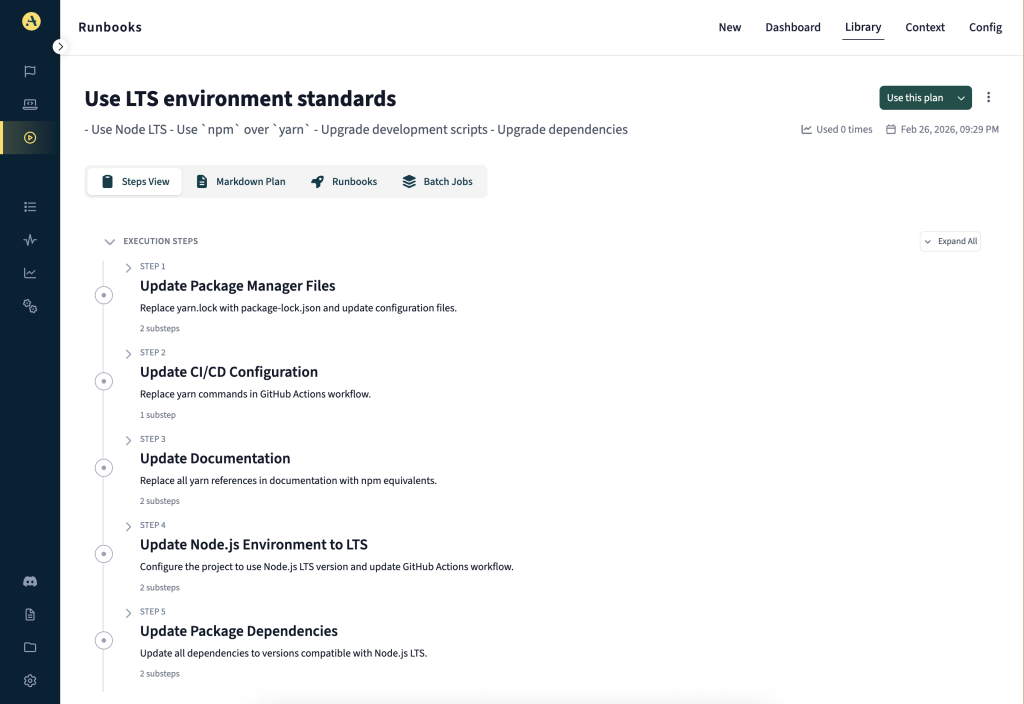Image resolution: width=1024 pixels, height=704 pixels.
Task: Click the sidebar collapse arrow near the top
Action: click(x=60, y=45)
